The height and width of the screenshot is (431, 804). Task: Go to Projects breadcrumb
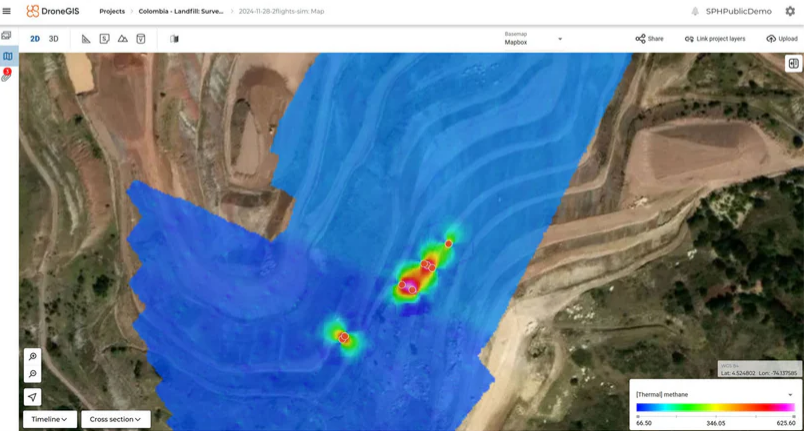click(112, 11)
